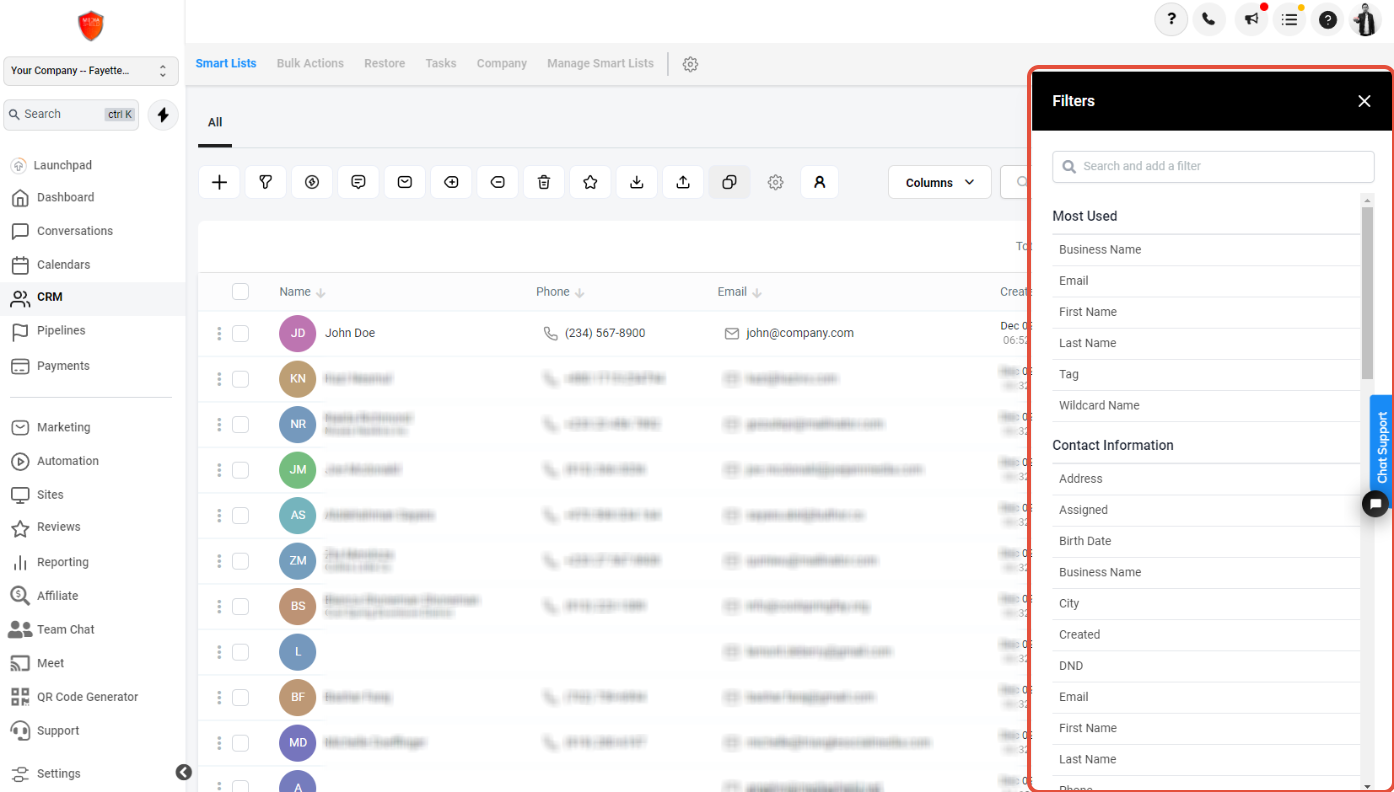Choose the Birth Date filter
The width and height of the screenshot is (1394, 792).
(1206, 541)
